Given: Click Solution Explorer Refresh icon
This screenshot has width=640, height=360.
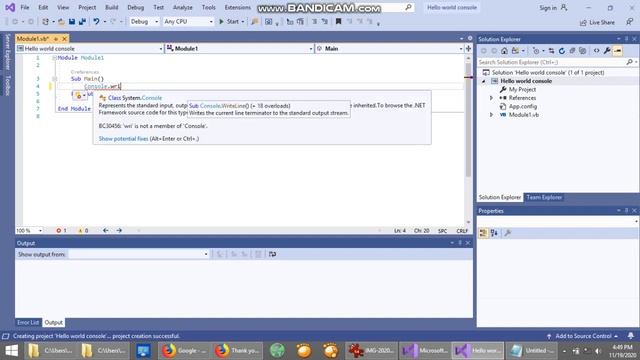Looking at the screenshot, I should point(562,51).
